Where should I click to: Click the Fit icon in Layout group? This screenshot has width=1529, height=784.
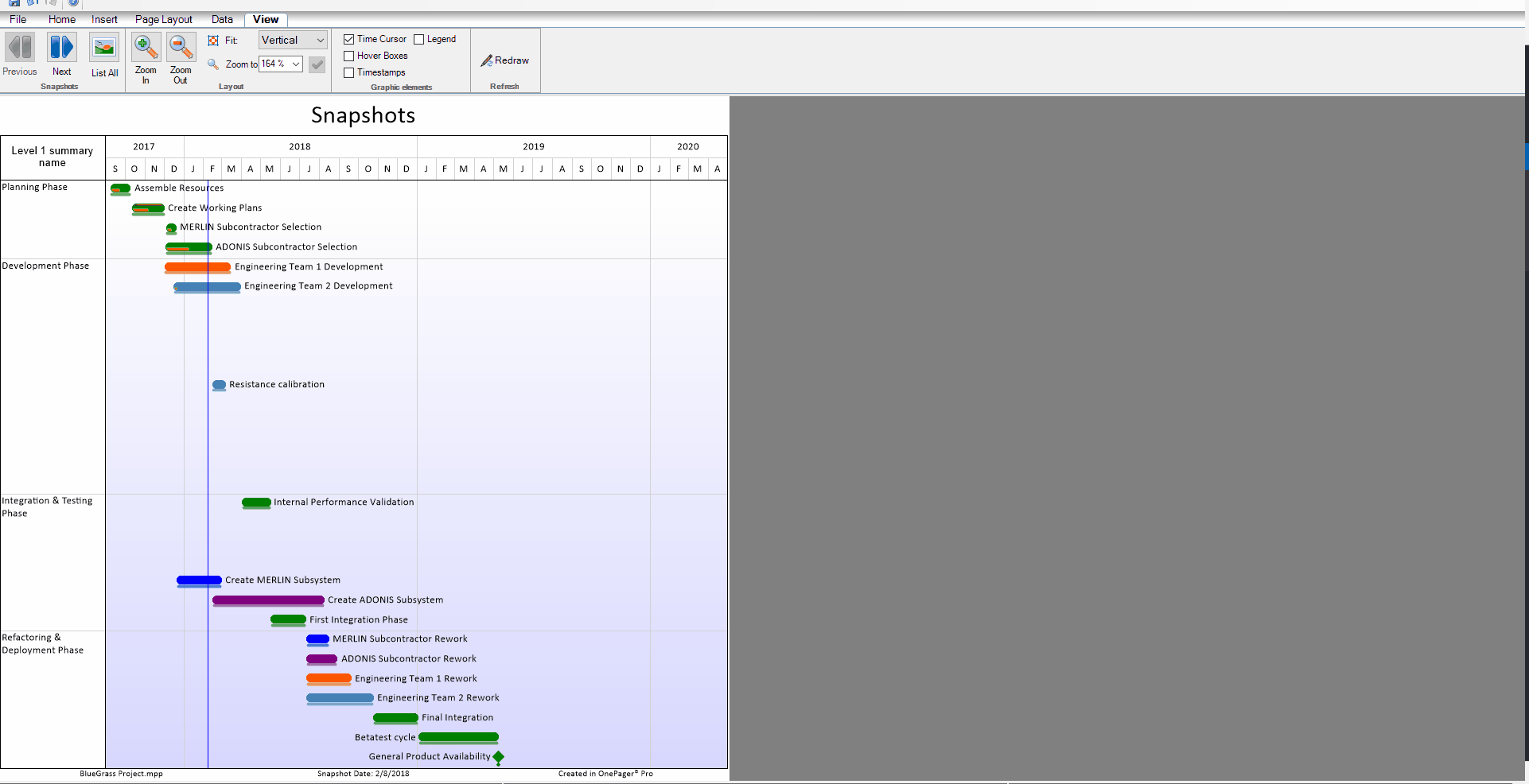(x=213, y=41)
